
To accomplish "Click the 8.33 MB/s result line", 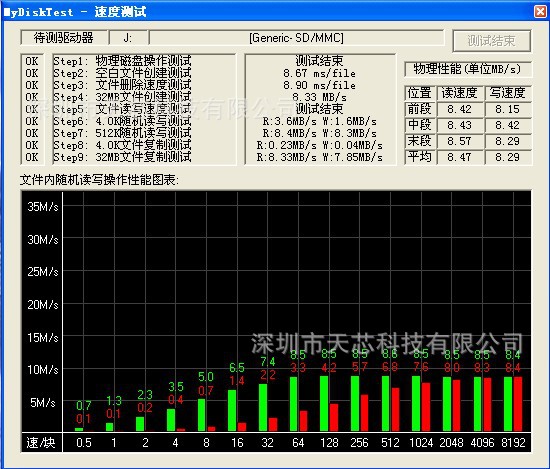I will [320, 97].
